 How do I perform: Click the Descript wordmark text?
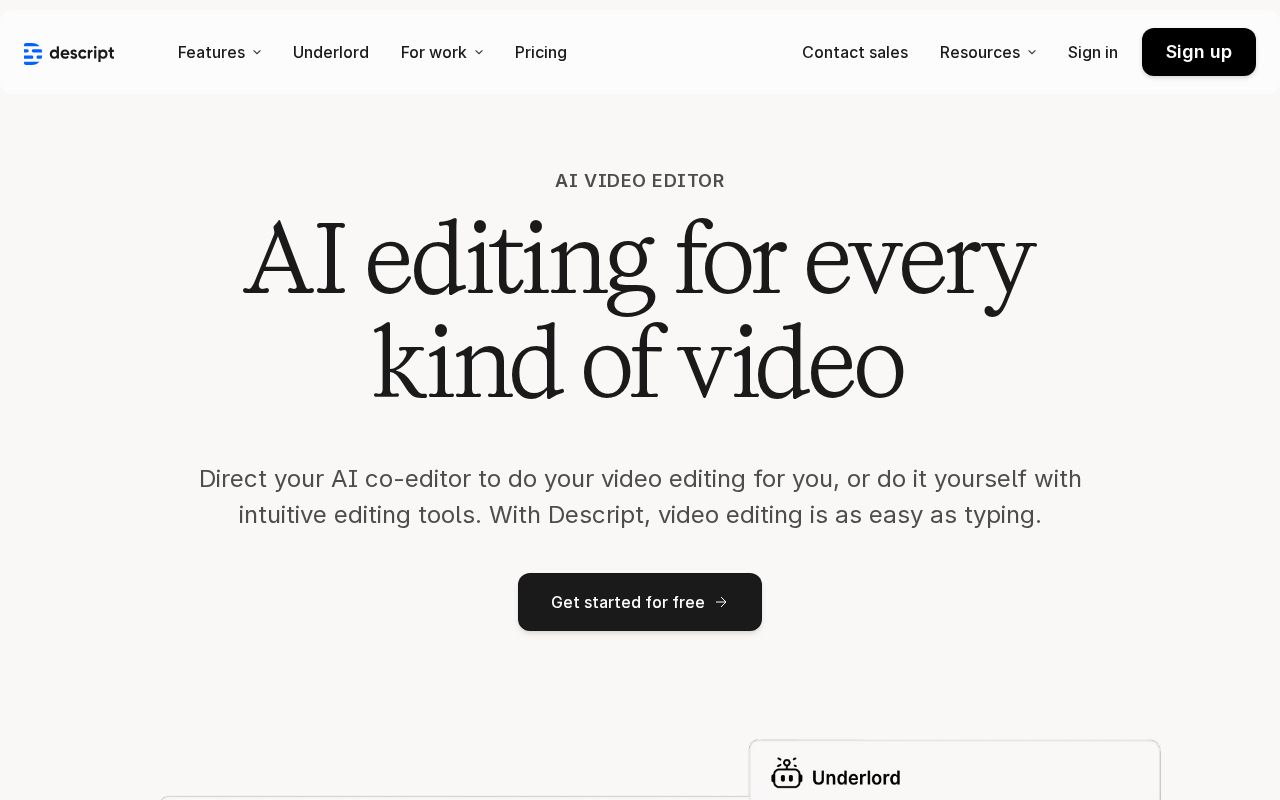[x=81, y=54]
